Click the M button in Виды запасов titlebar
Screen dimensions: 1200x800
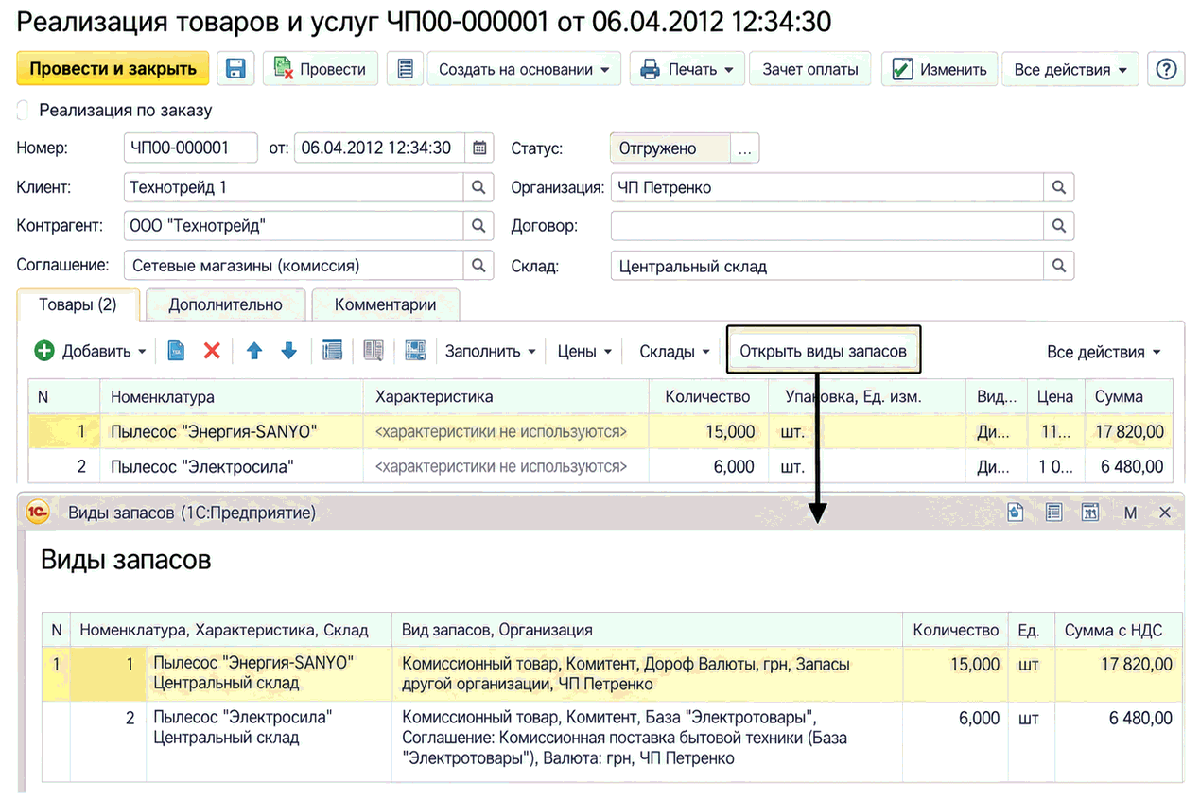1130,513
